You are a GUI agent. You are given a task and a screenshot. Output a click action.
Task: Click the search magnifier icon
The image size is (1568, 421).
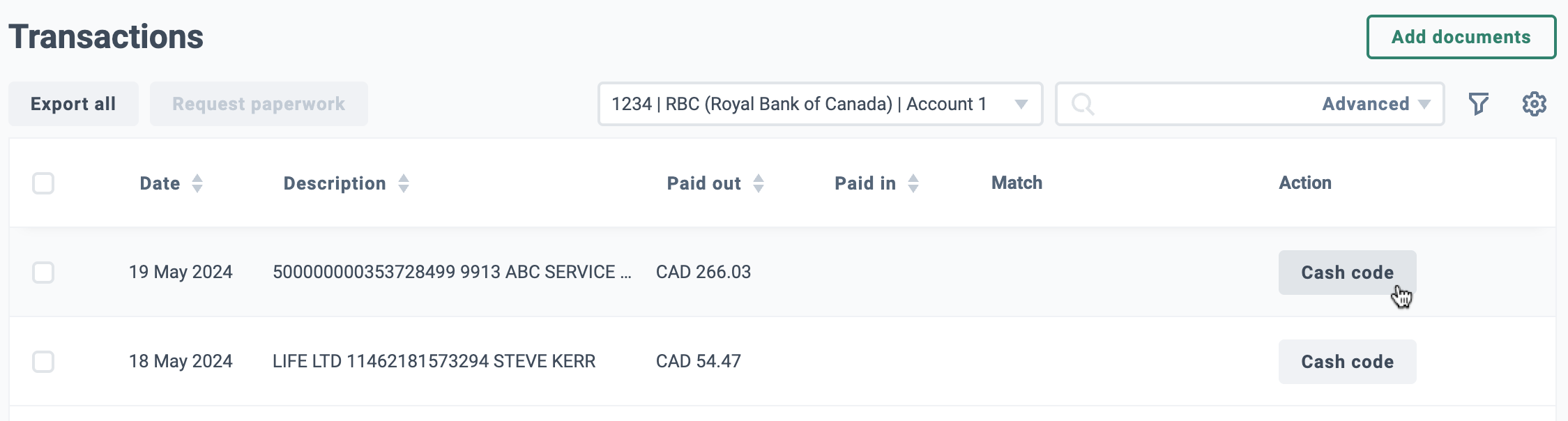pos(1082,105)
